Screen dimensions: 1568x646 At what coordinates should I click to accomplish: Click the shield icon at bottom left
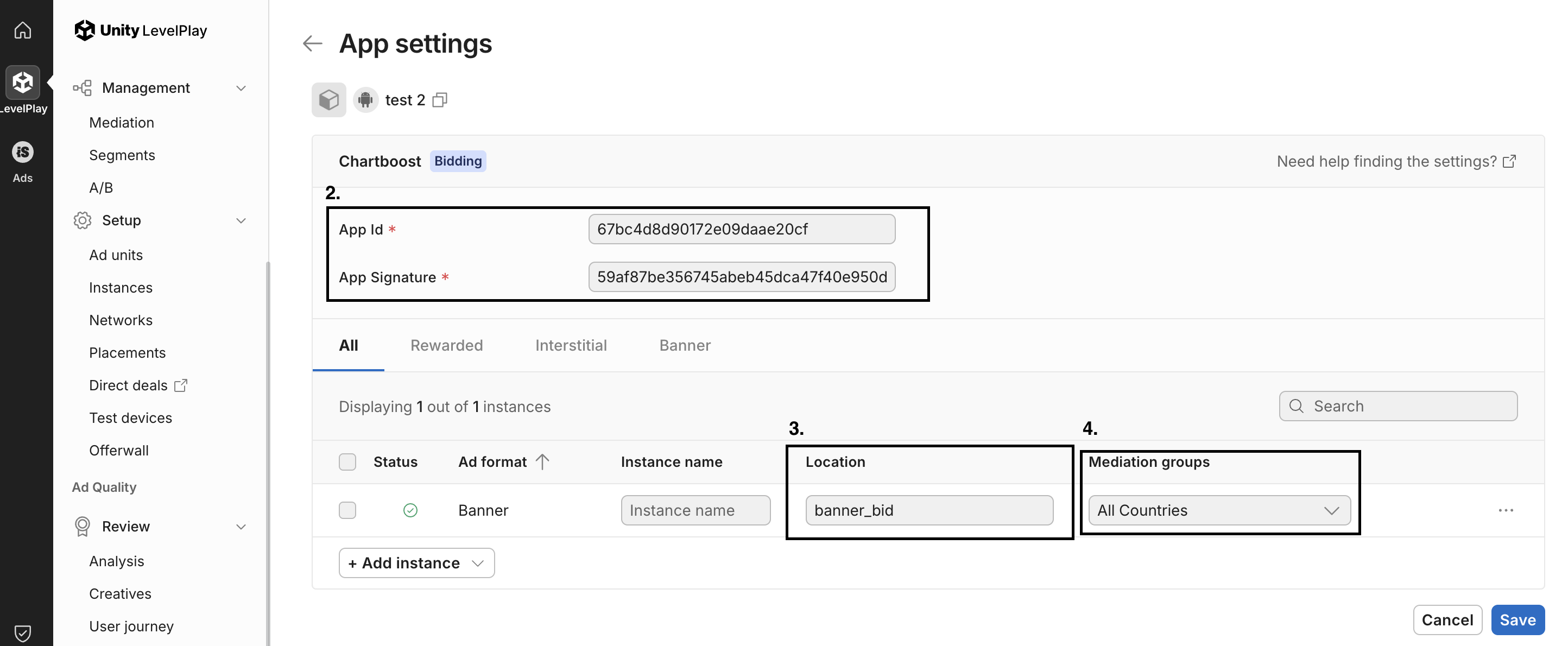pyautogui.click(x=22, y=633)
